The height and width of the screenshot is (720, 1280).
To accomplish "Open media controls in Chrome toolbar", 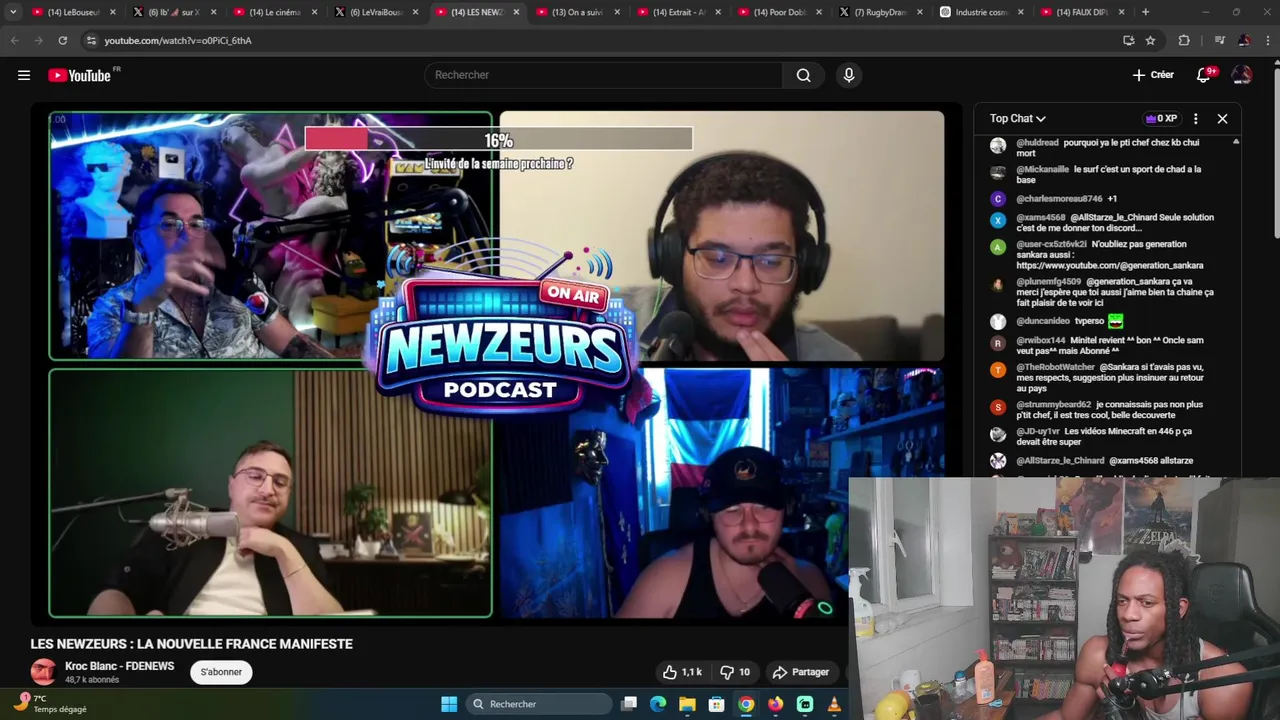I will tap(1219, 40).
